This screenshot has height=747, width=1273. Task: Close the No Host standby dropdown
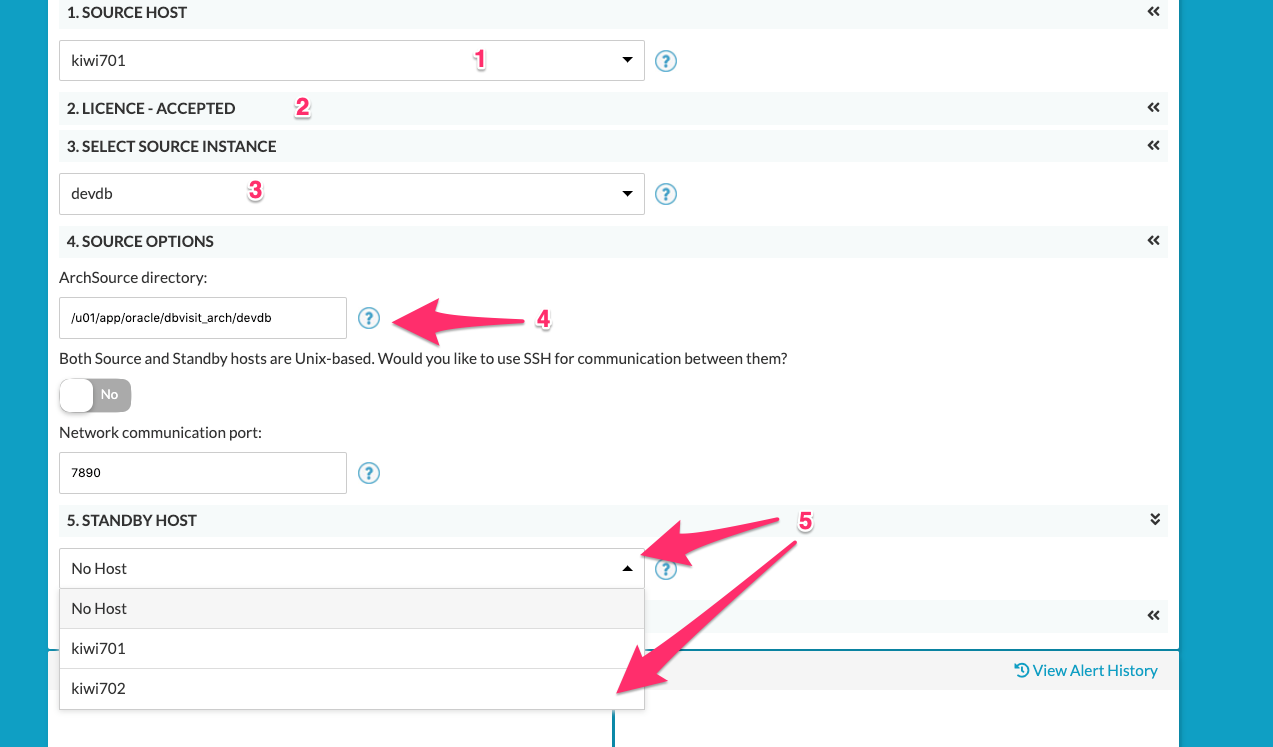(352, 568)
